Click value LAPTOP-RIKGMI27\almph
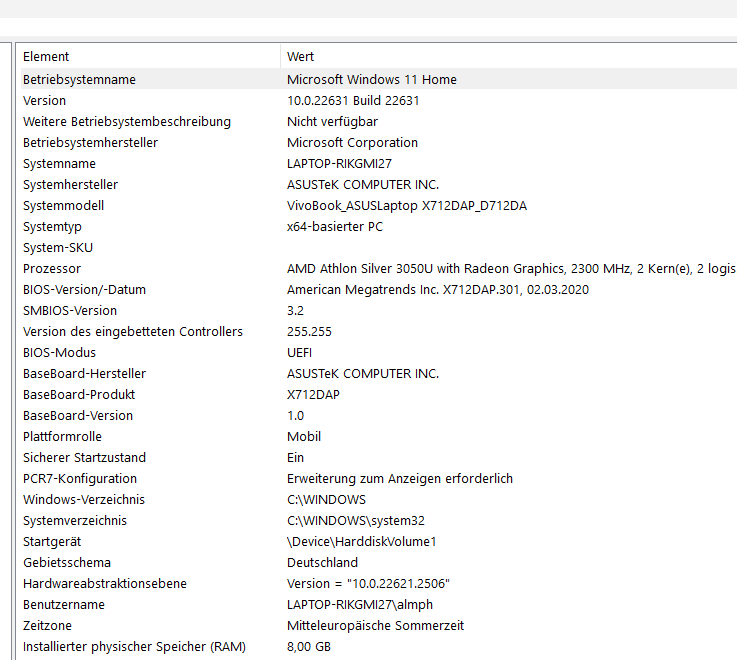Viewport: 737px width, 660px height. pyautogui.click(x=360, y=605)
